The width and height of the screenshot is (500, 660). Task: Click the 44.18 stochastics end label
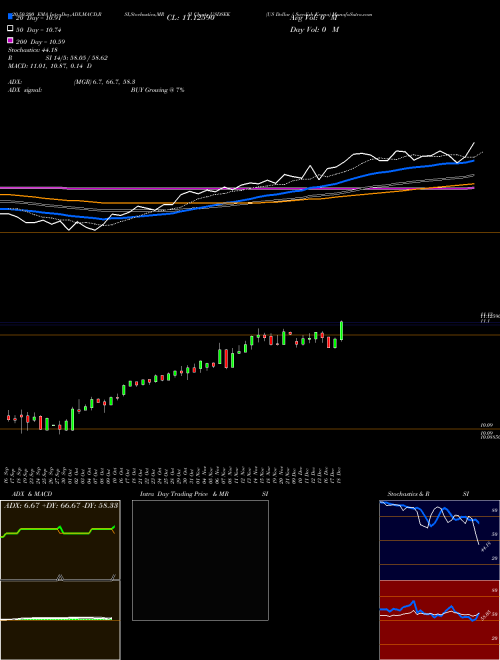485,546
